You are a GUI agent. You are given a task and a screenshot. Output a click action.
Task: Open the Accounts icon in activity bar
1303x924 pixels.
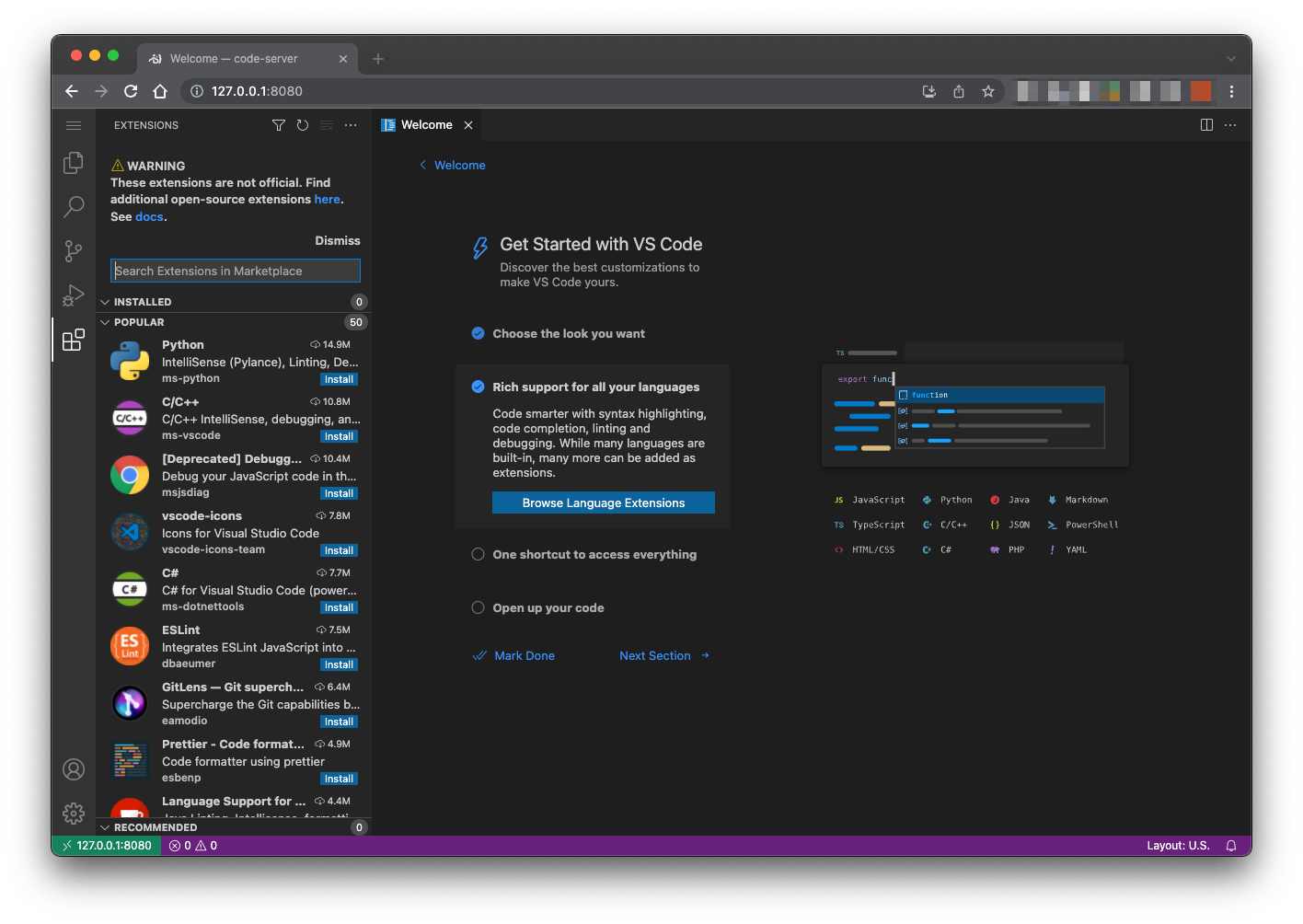[x=74, y=769]
